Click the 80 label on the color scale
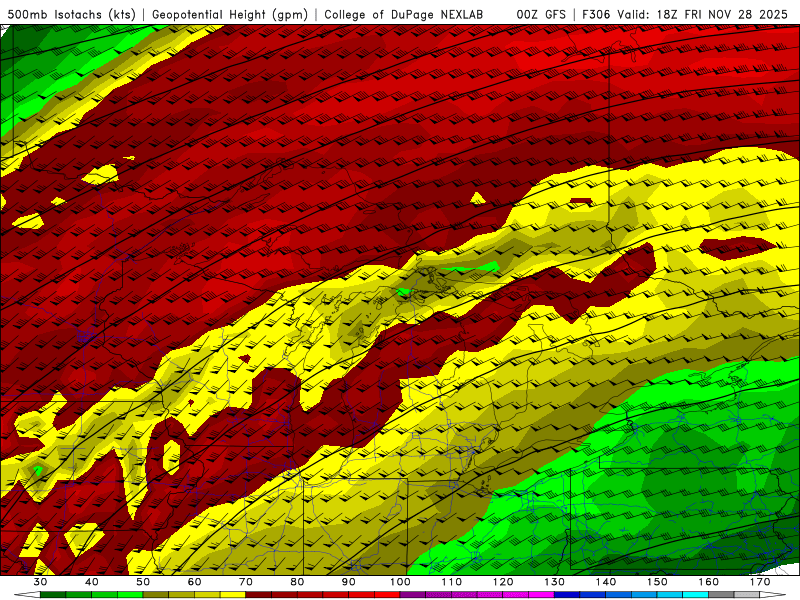Image resolution: width=800 pixels, height=600 pixels. [x=297, y=582]
